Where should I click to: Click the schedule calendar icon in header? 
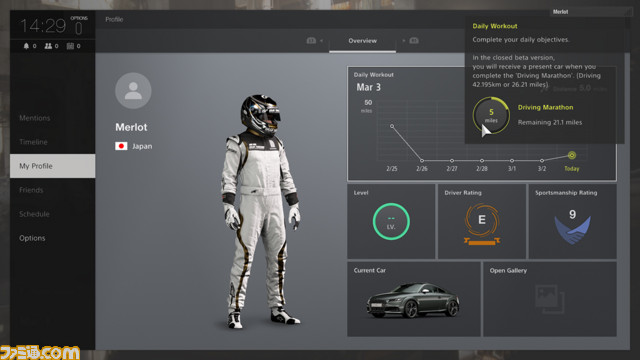click(x=70, y=46)
